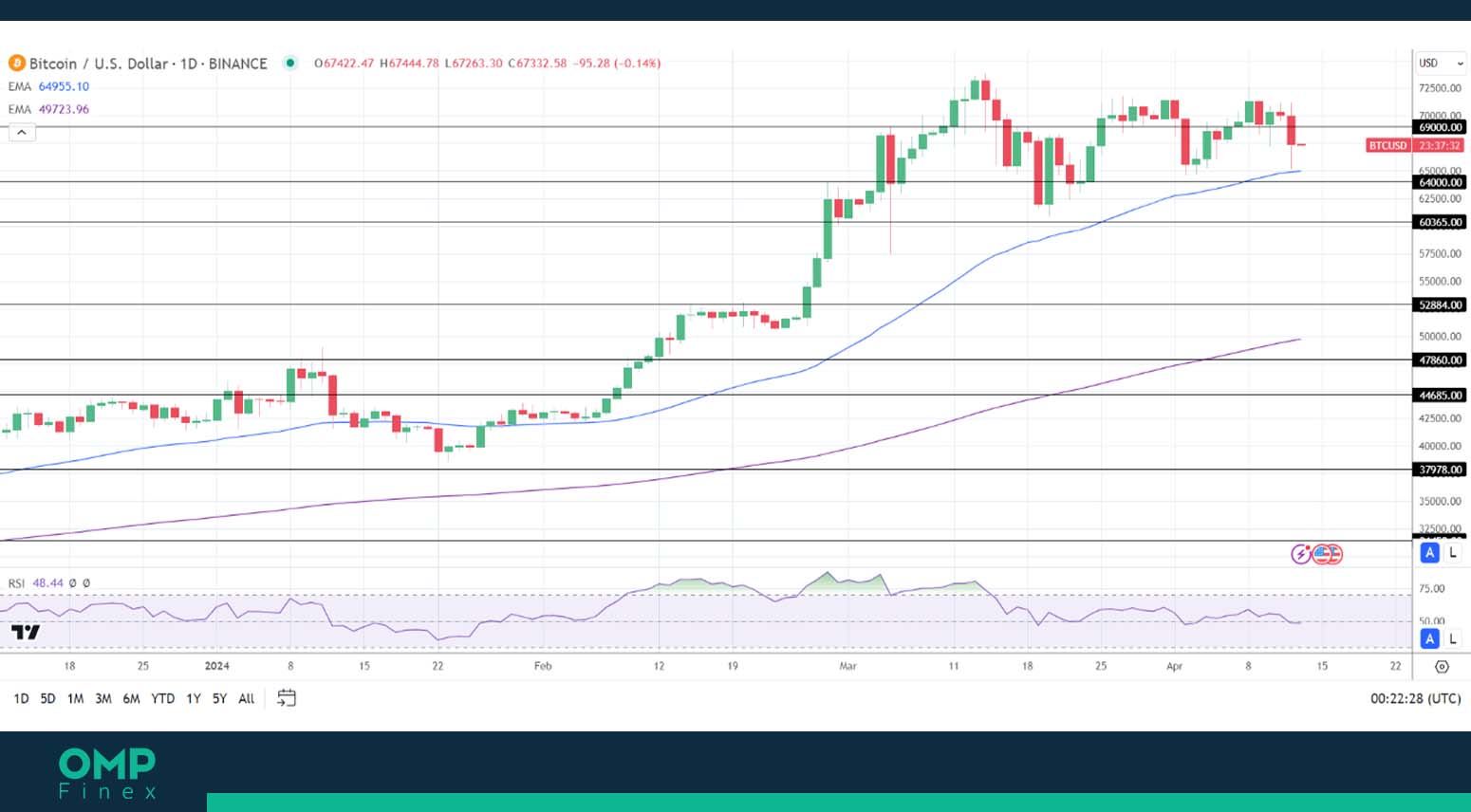1471x812 pixels.
Task: Click the green market status dot
Action: point(290,64)
